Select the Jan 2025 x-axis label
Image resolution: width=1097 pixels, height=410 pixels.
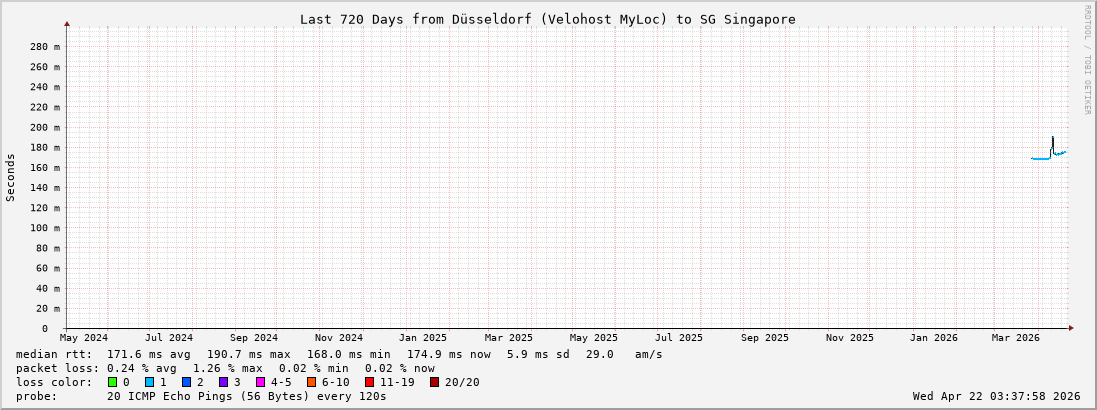[x=424, y=338]
